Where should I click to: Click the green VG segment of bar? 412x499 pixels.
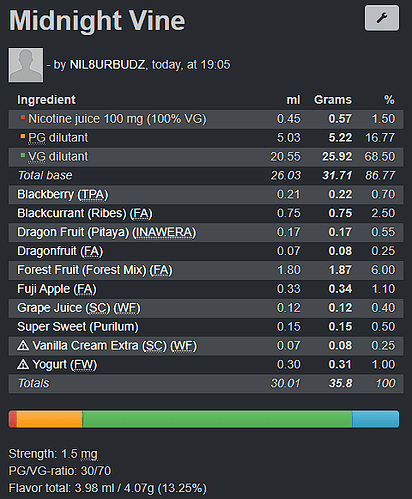[x=217, y=419]
